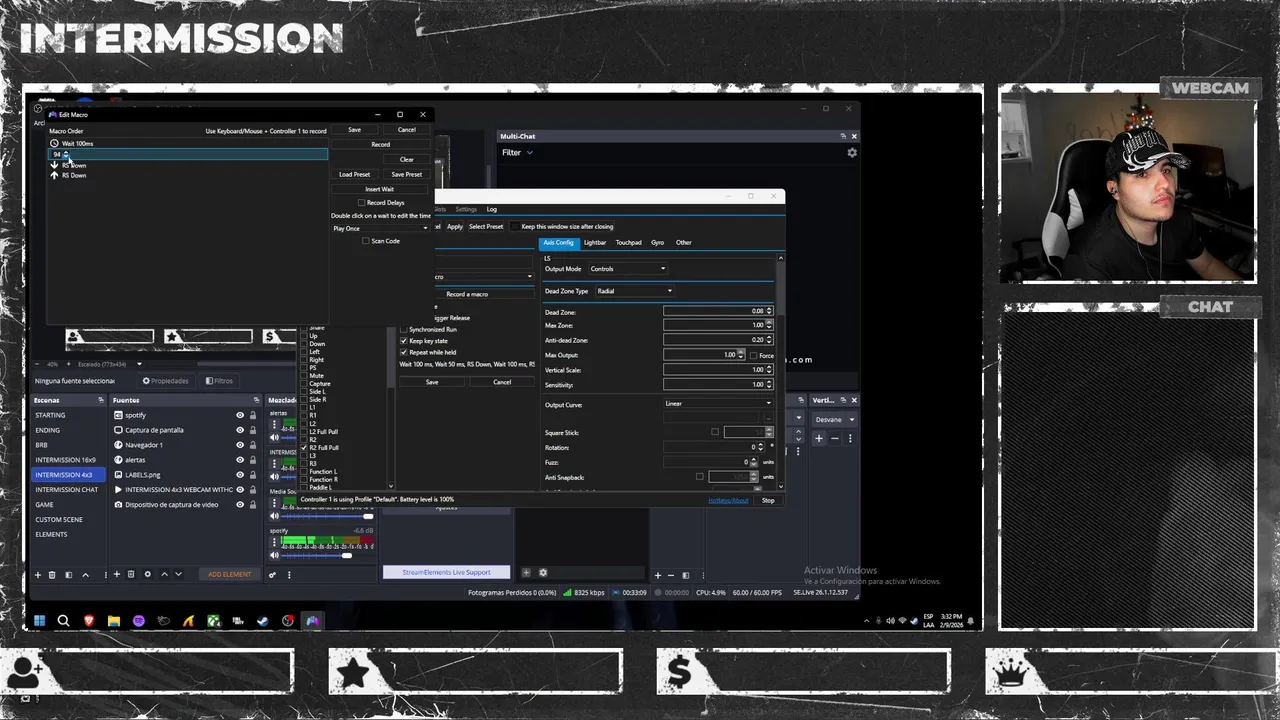
Task: Increase Dead Zone value with its stepper
Action: point(770,309)
